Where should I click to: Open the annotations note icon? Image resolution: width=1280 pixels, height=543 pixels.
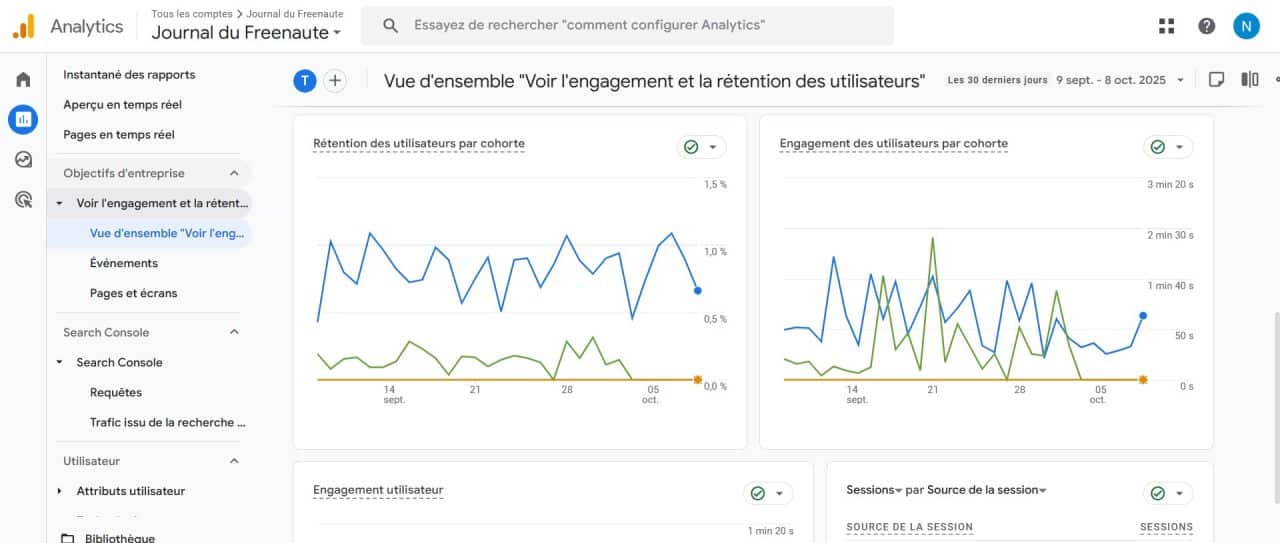coord(1217,80)
